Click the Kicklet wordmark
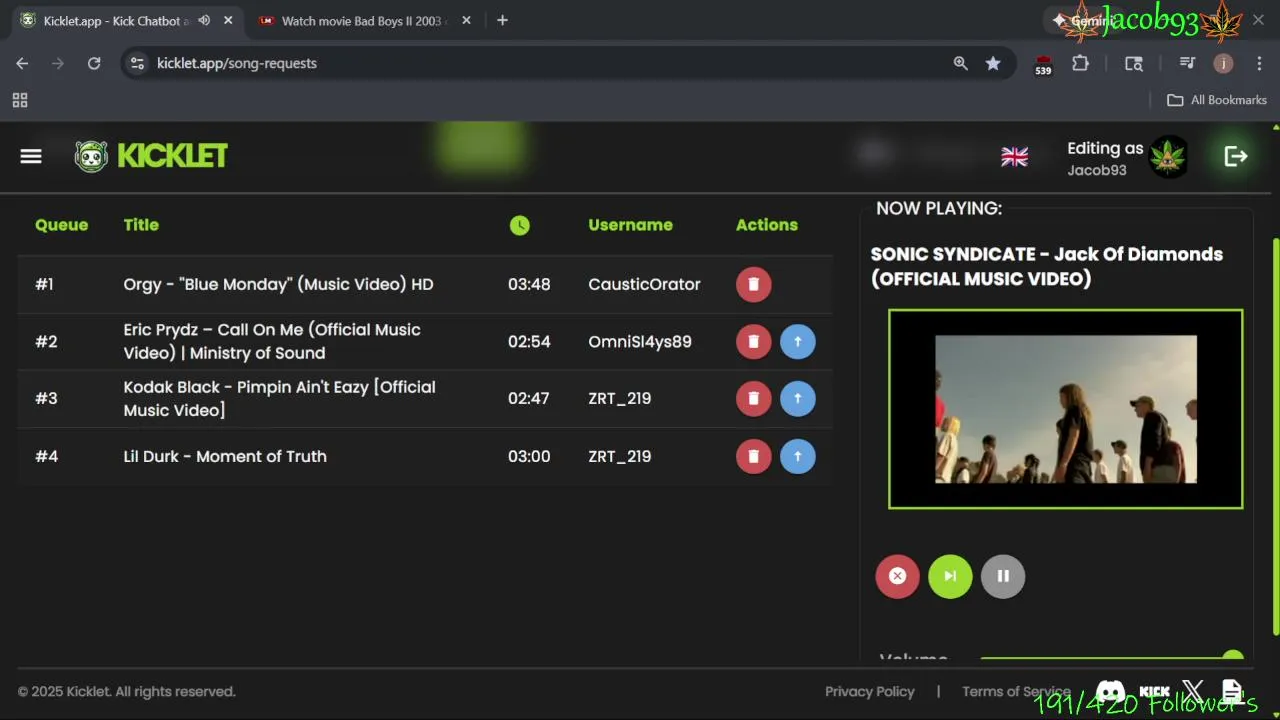The width and height of the screenshot is (1280, 720). pyautogui.click(x=173, y=156)
